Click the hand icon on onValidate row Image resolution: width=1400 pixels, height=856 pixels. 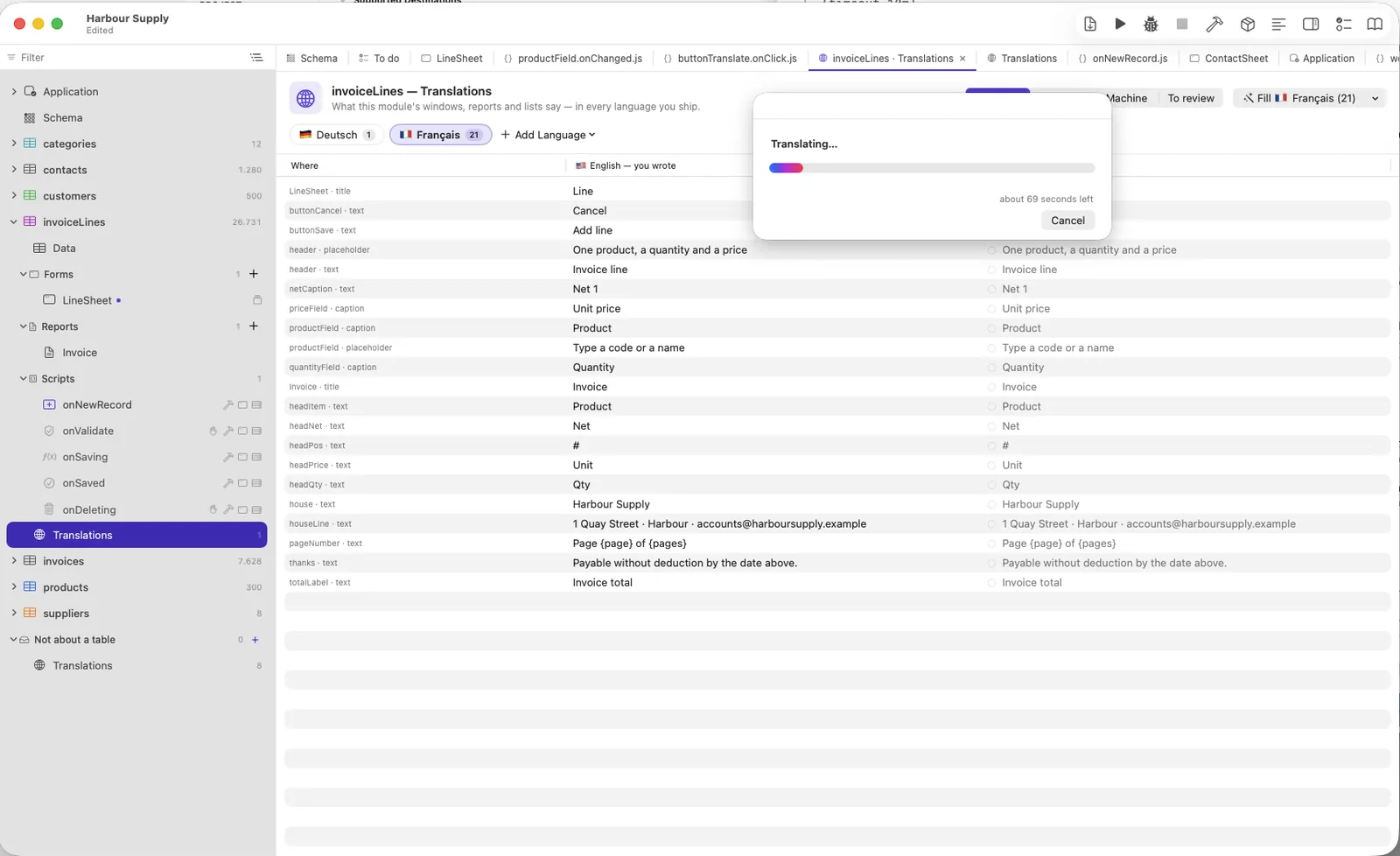coord(213,432)
